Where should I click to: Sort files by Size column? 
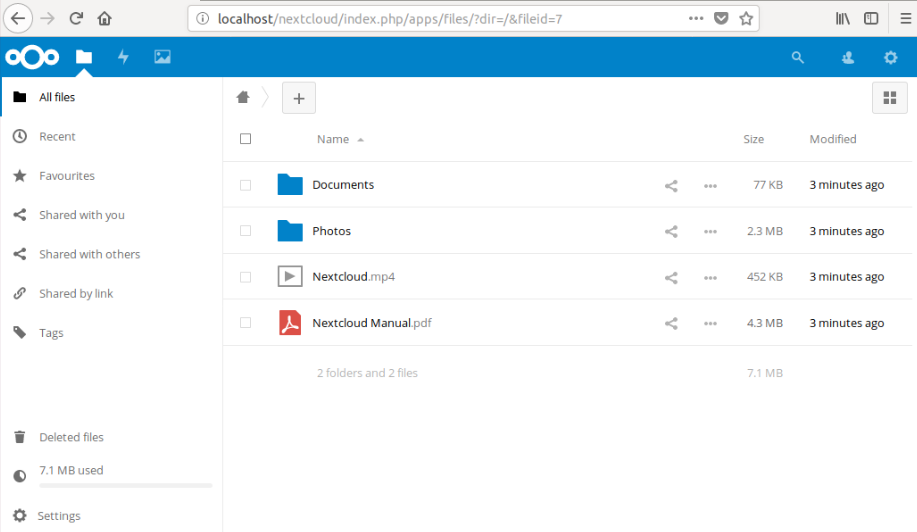(x=753, y=139)
